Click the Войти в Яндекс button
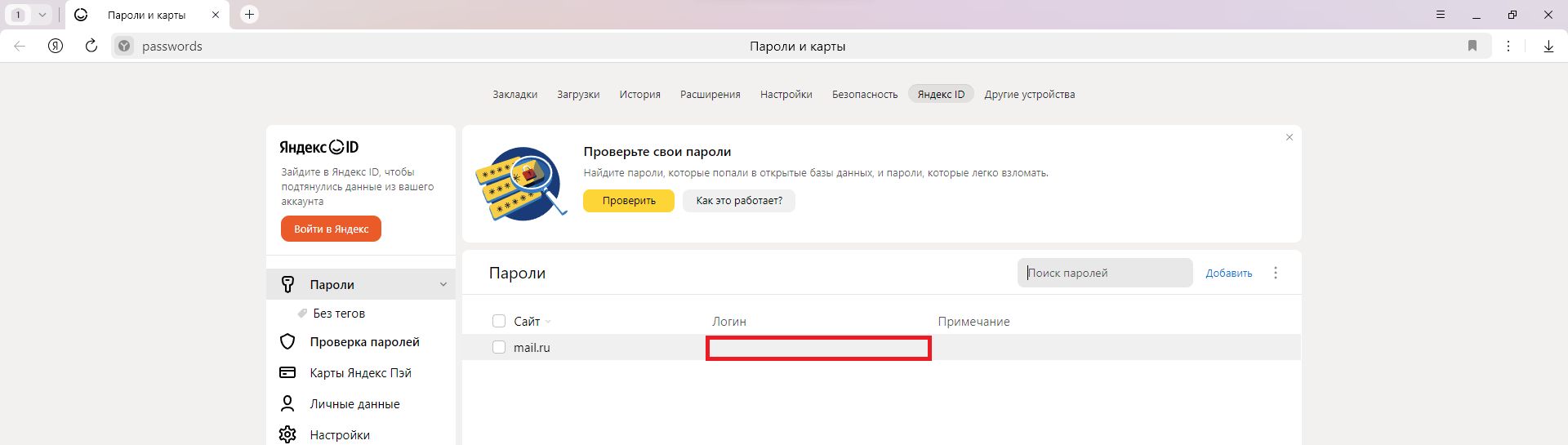 (x=331, y=229)
